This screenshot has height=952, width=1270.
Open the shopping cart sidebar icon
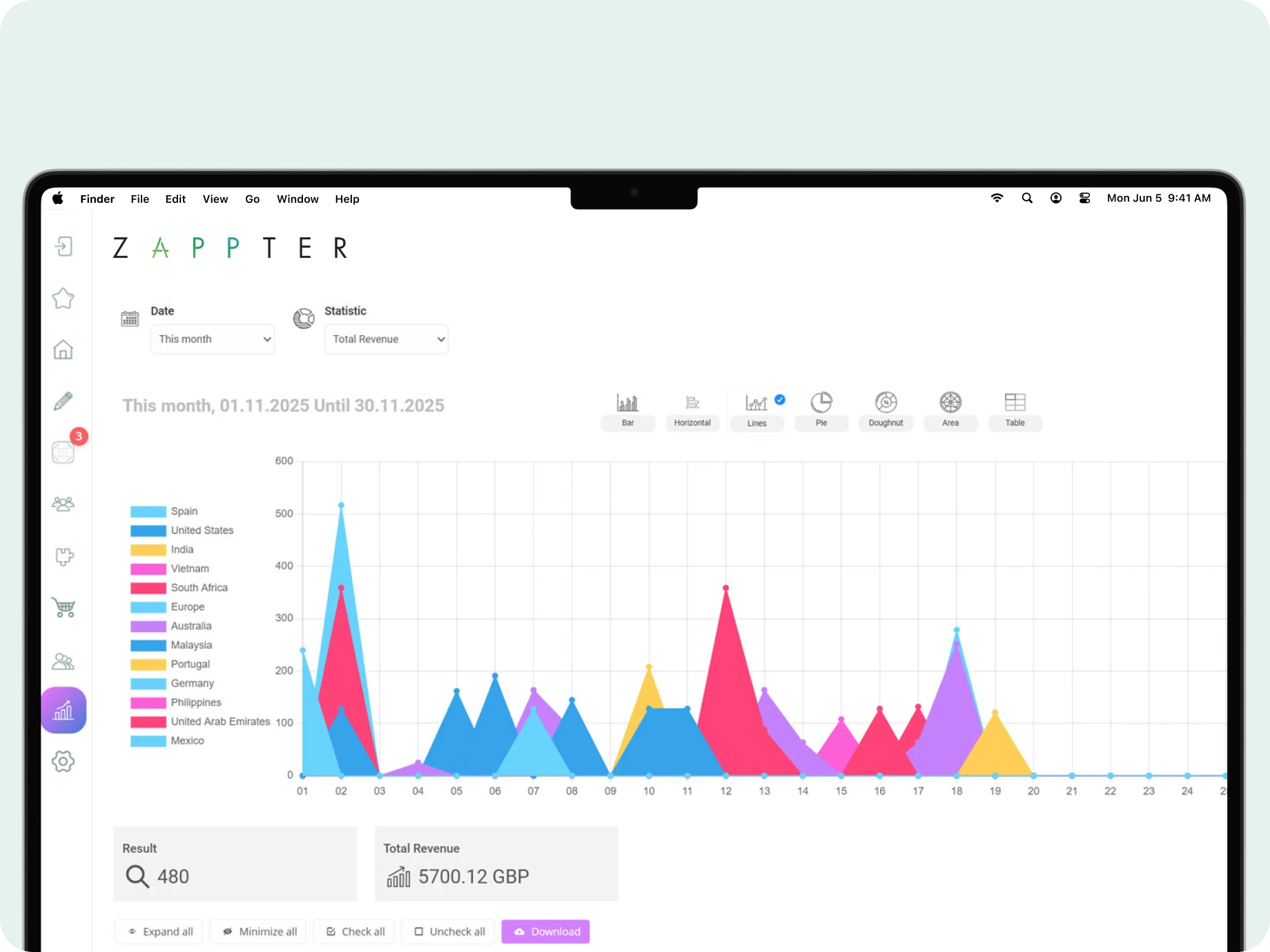coord(63,608)
